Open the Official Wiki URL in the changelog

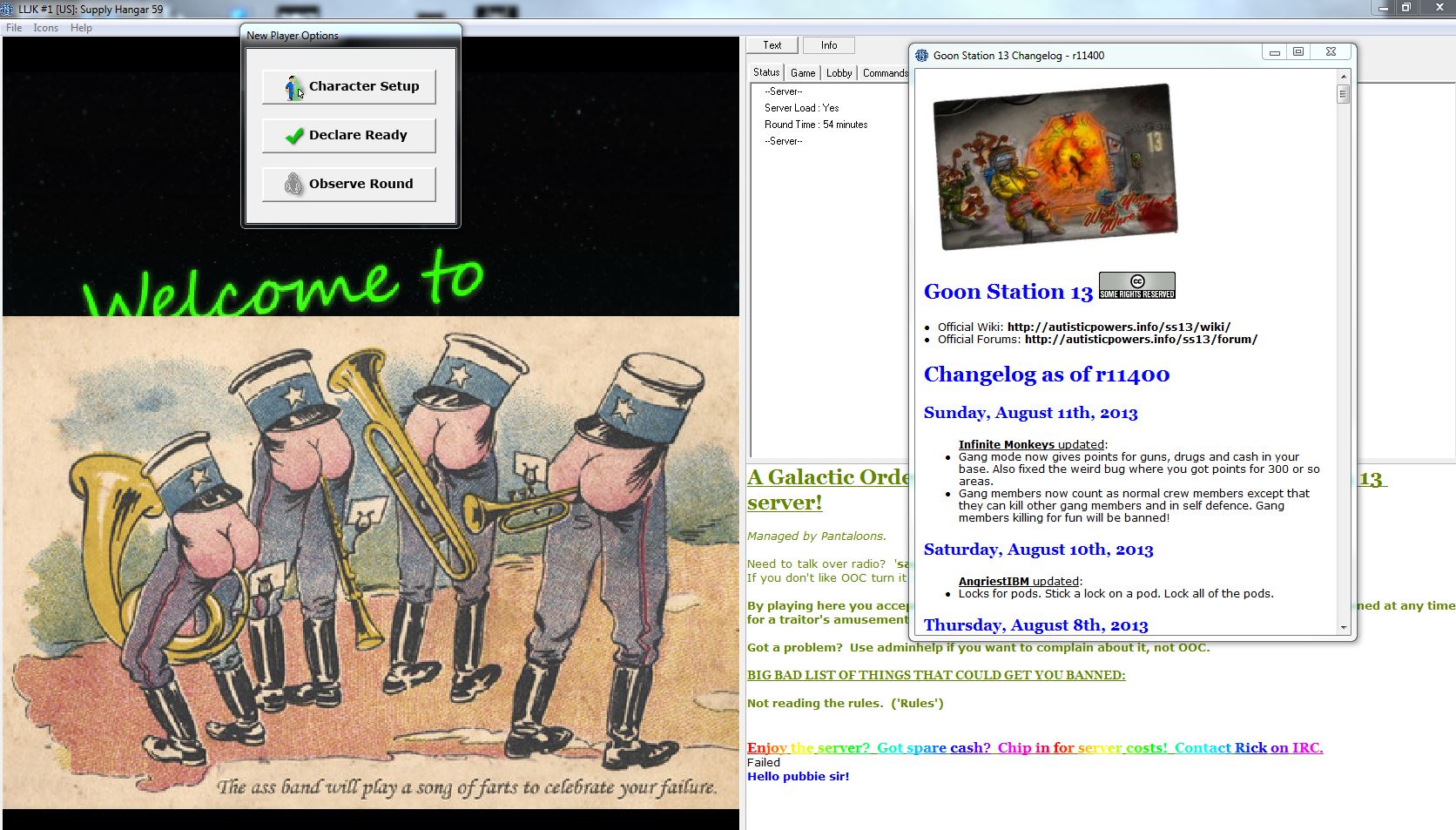(1119, 327)
